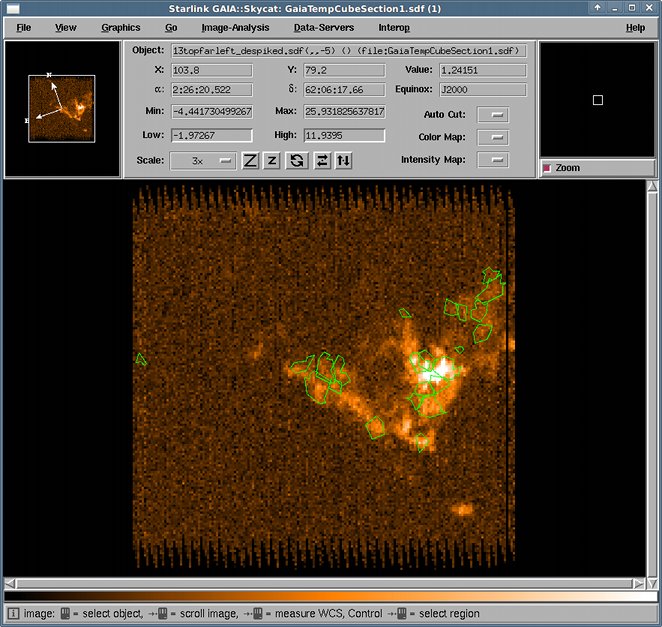Open the Intensity Map dropdown

[493, 160]
